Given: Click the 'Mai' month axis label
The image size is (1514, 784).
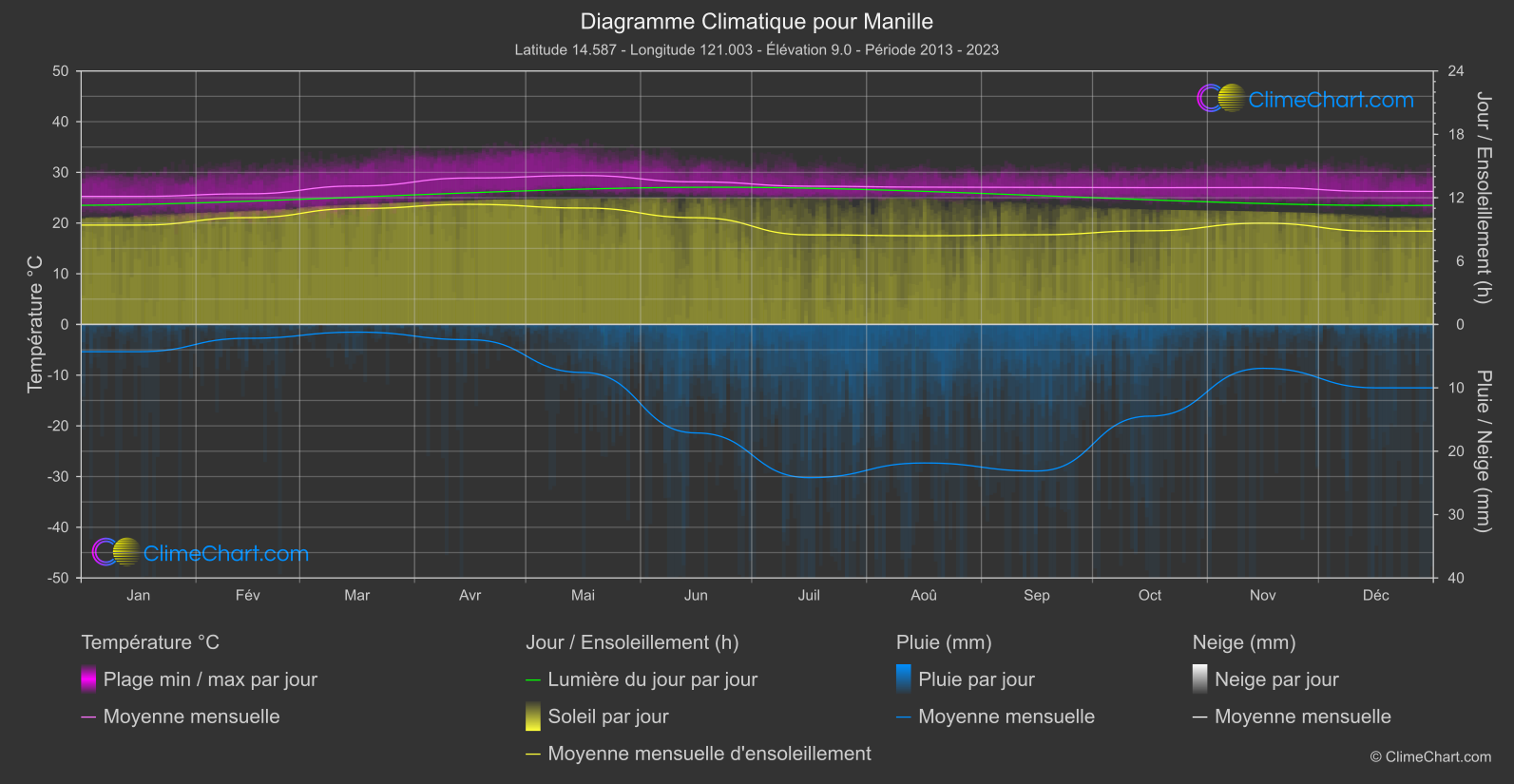Looking at the screenshot, I should [583, 595].
